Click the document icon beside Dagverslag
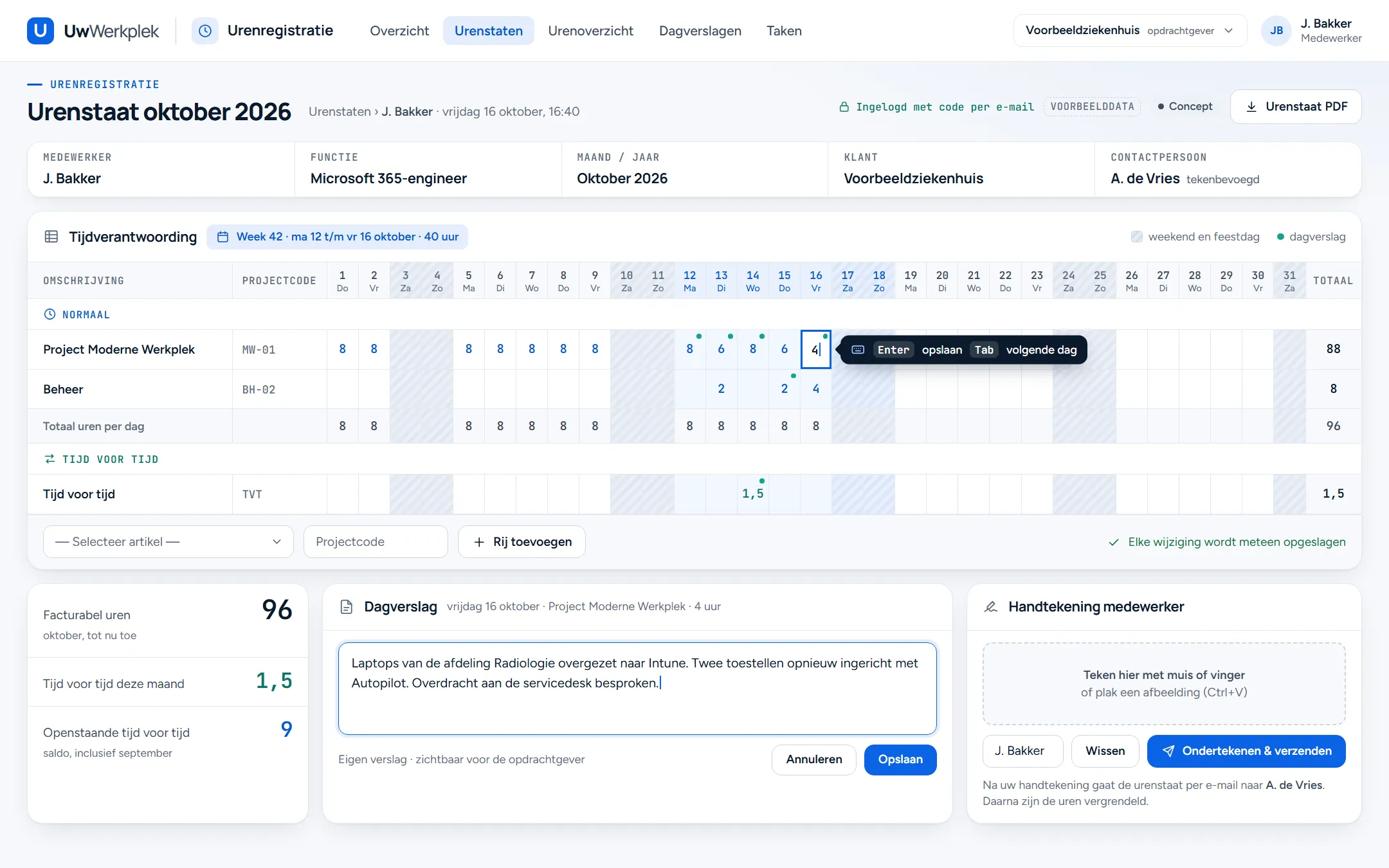The width and height of the screenshot is (1389, 868). pos(347,607)
